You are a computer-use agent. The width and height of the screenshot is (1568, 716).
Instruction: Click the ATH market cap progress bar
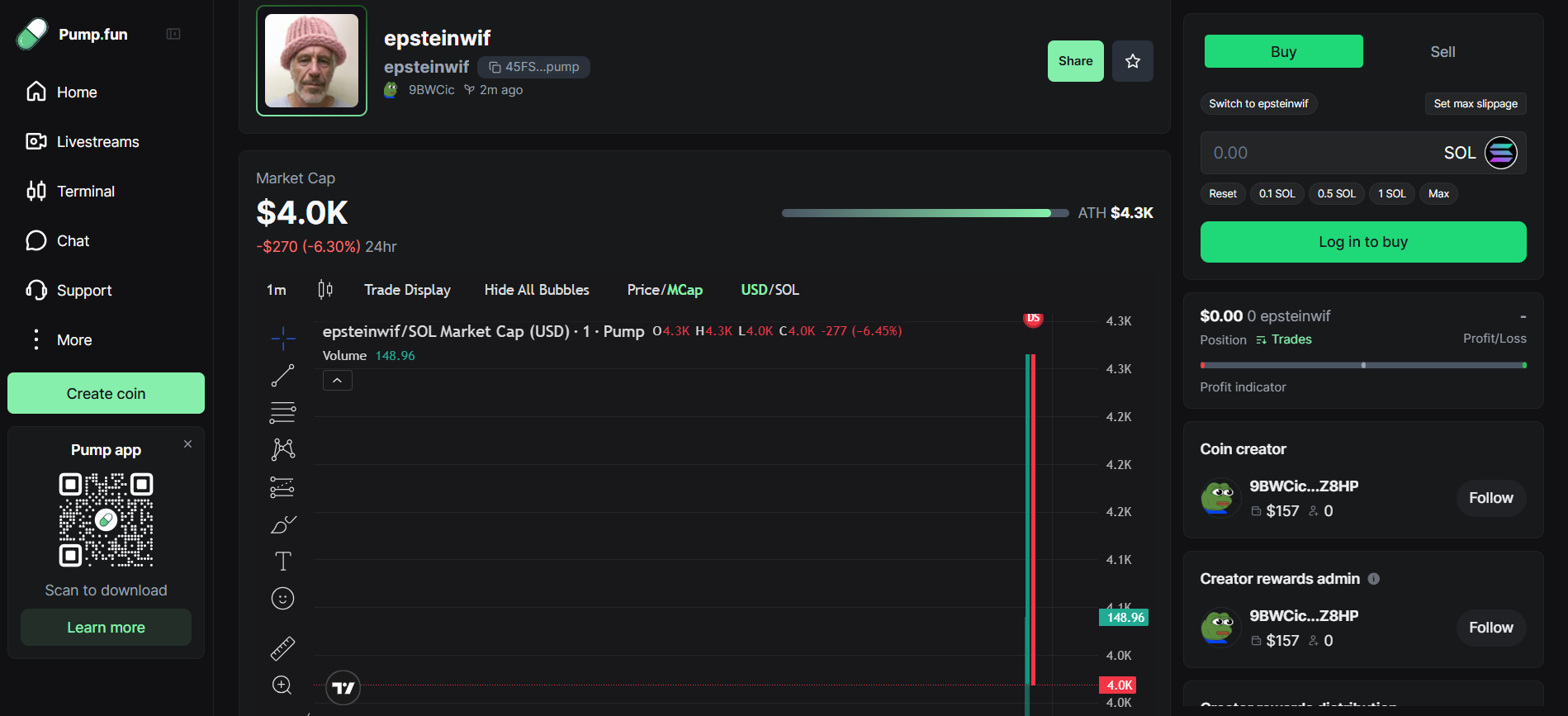926,213
